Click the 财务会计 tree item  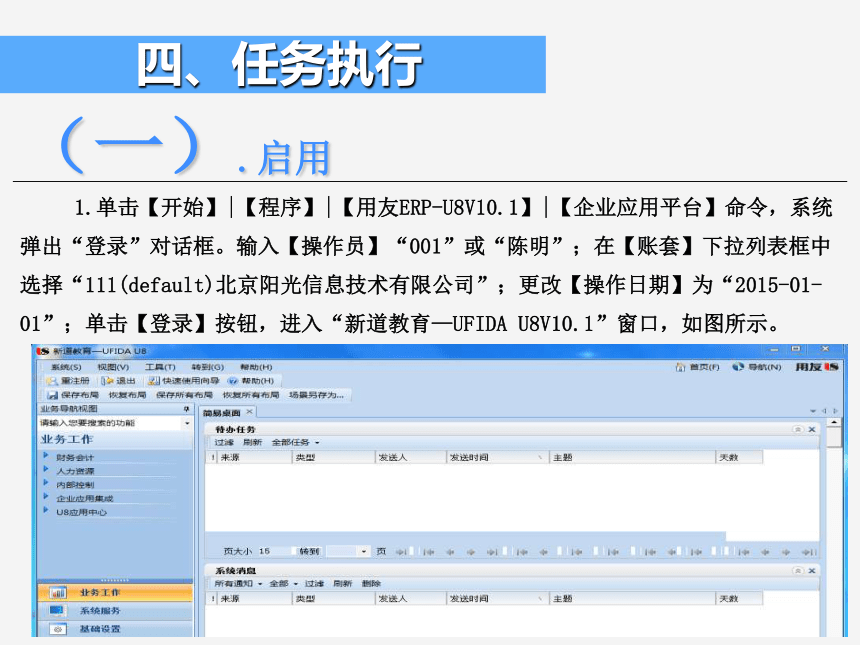pos(75,457)
